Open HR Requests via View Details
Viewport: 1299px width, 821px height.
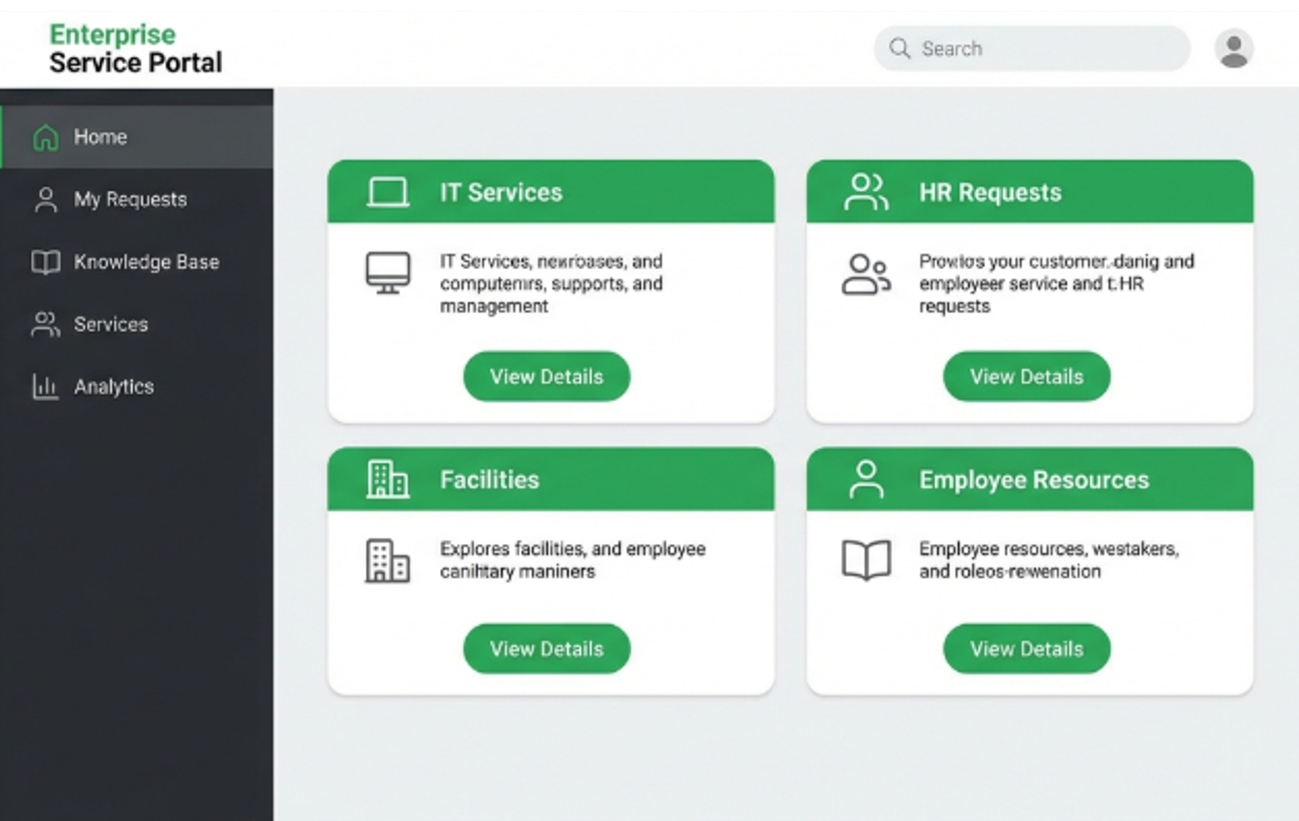click(x=1026, y=376)
